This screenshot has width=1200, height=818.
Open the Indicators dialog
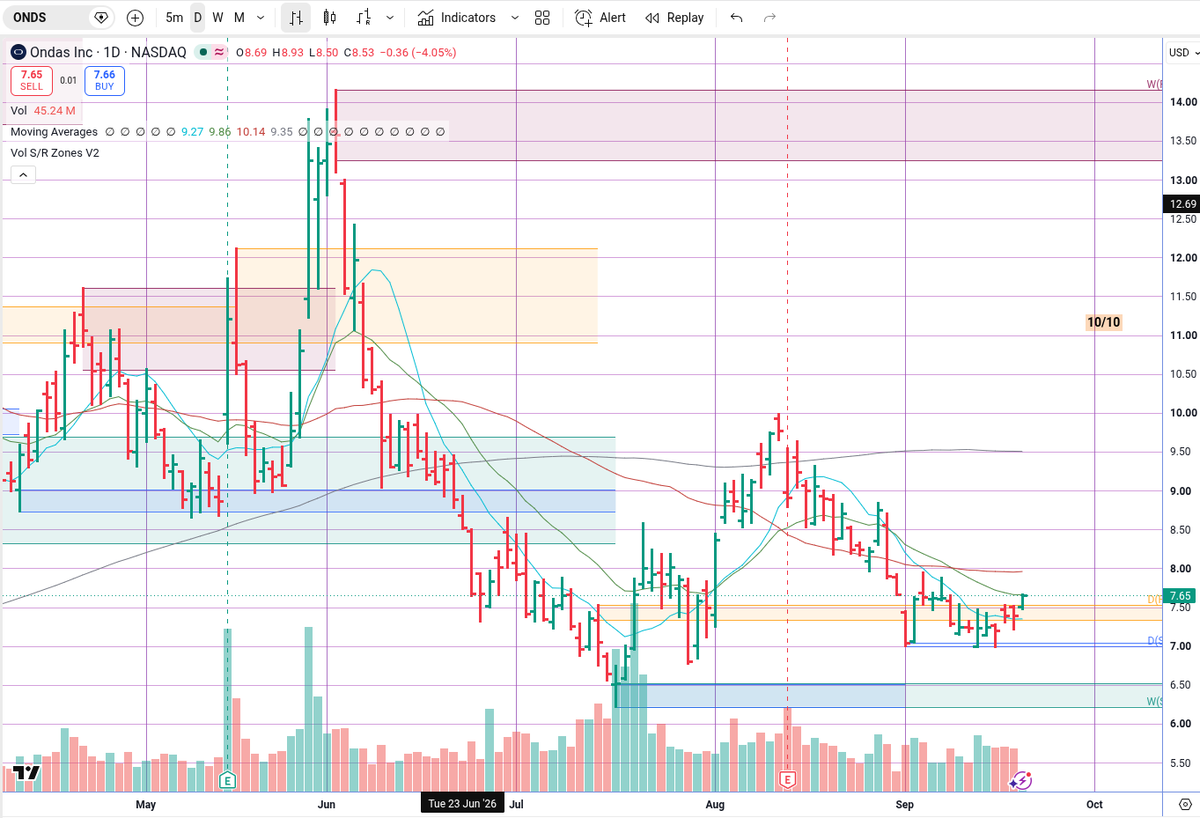point(456,17)
